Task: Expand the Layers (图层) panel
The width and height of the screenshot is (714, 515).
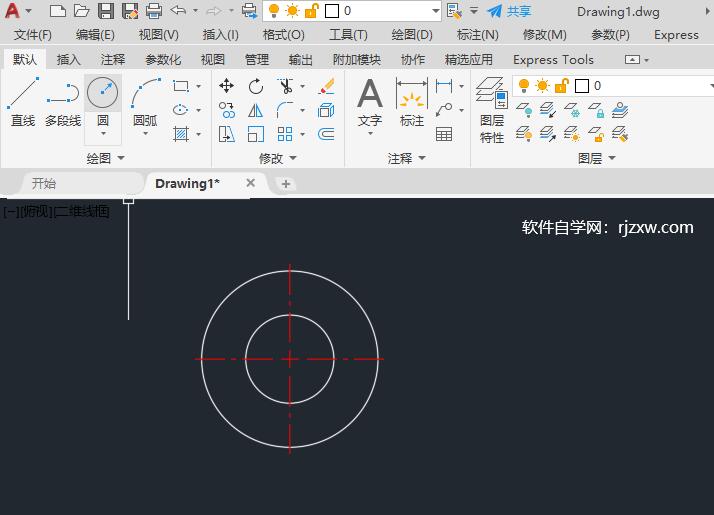Action: (x=597, y=158)
